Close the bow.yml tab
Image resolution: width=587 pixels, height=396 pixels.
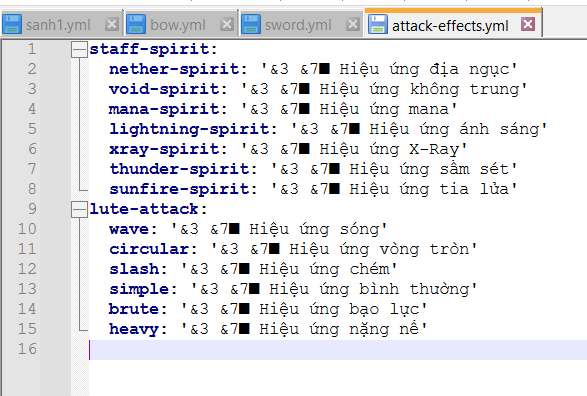click(226, 24)
